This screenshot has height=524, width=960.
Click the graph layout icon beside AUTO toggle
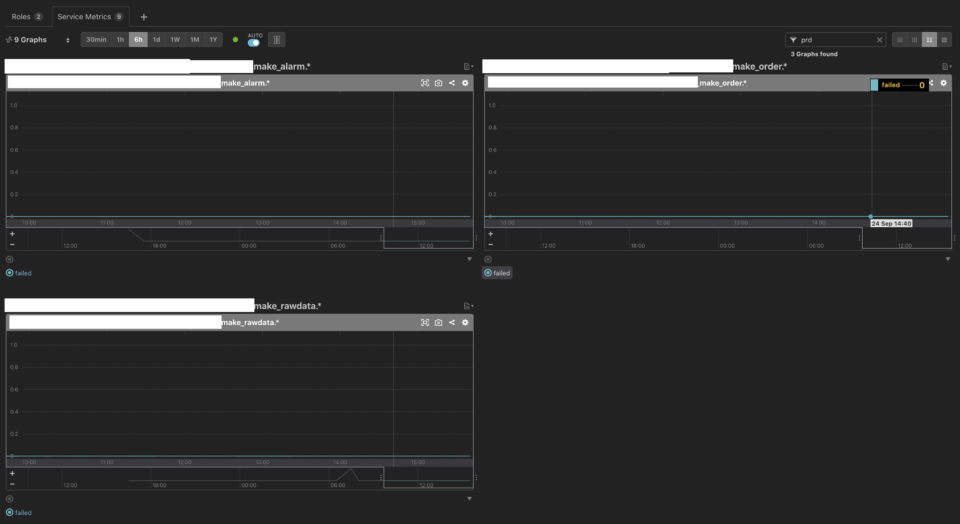coord(277,40)
